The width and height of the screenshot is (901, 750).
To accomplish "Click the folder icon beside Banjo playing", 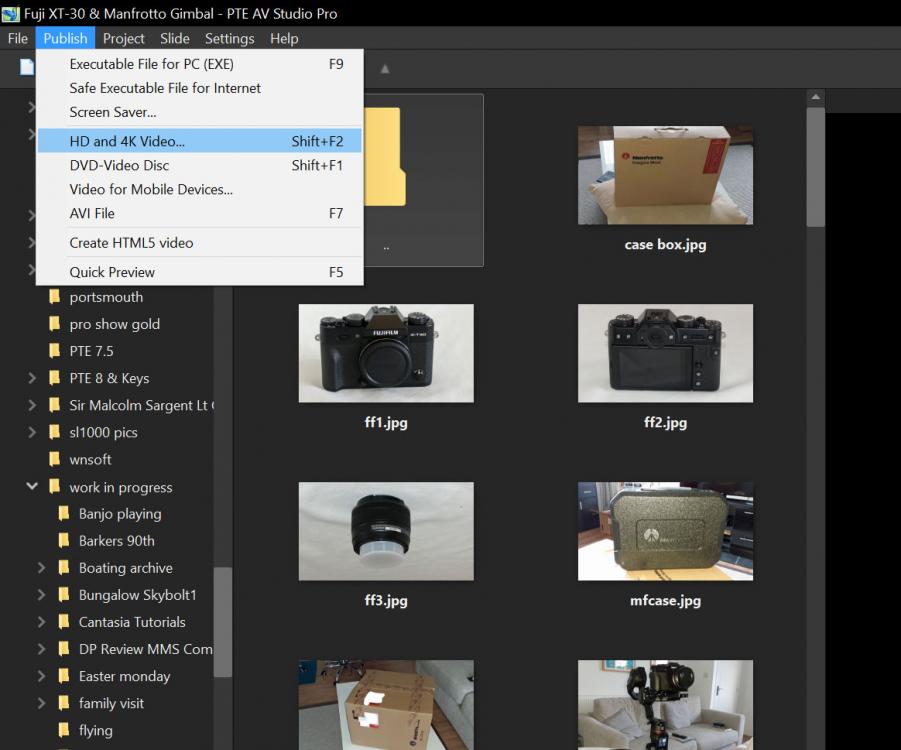I will 64,513.
